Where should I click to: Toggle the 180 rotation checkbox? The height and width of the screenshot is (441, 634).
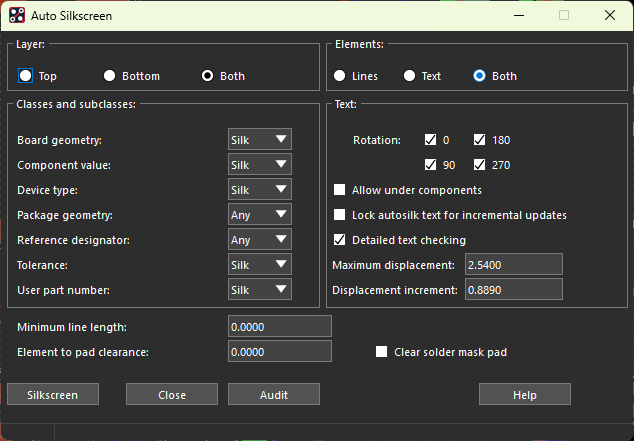tap(480, 140)
